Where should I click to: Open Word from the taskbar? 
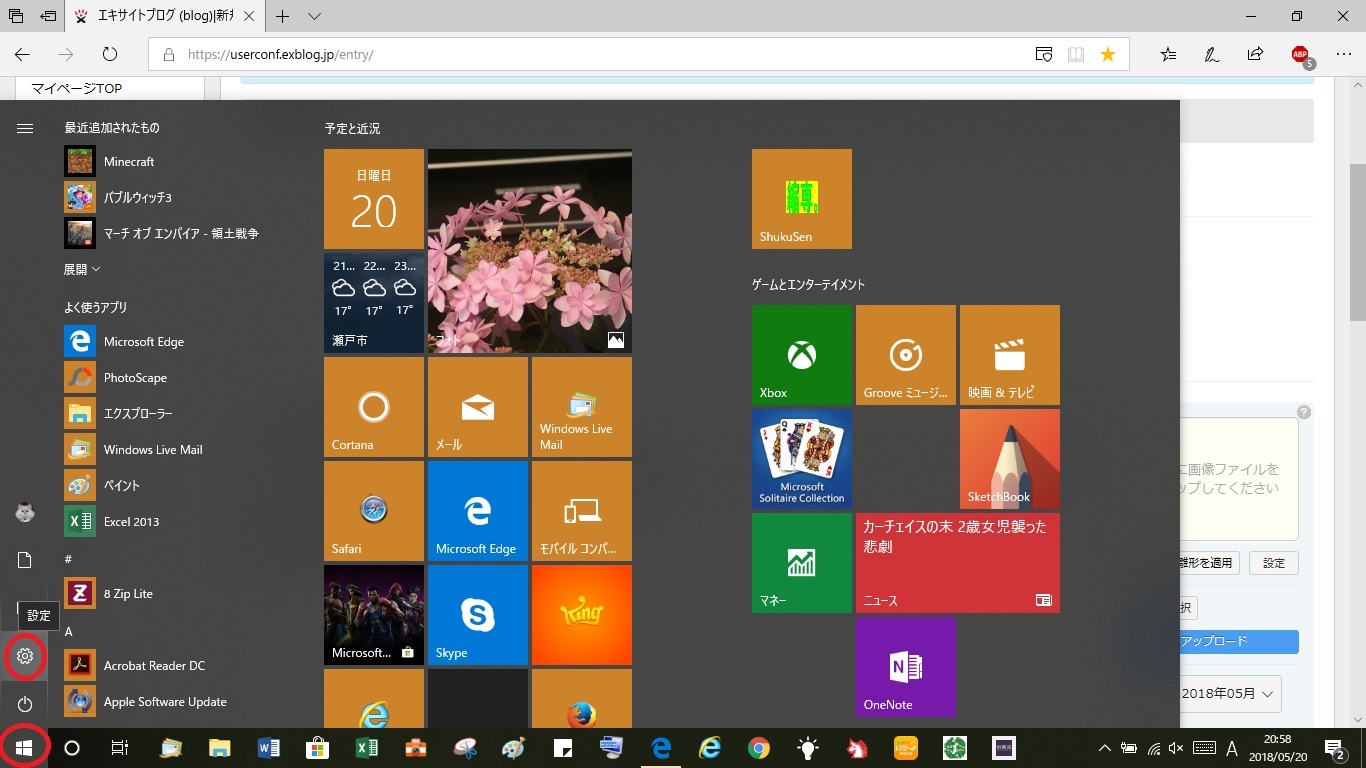269,748
